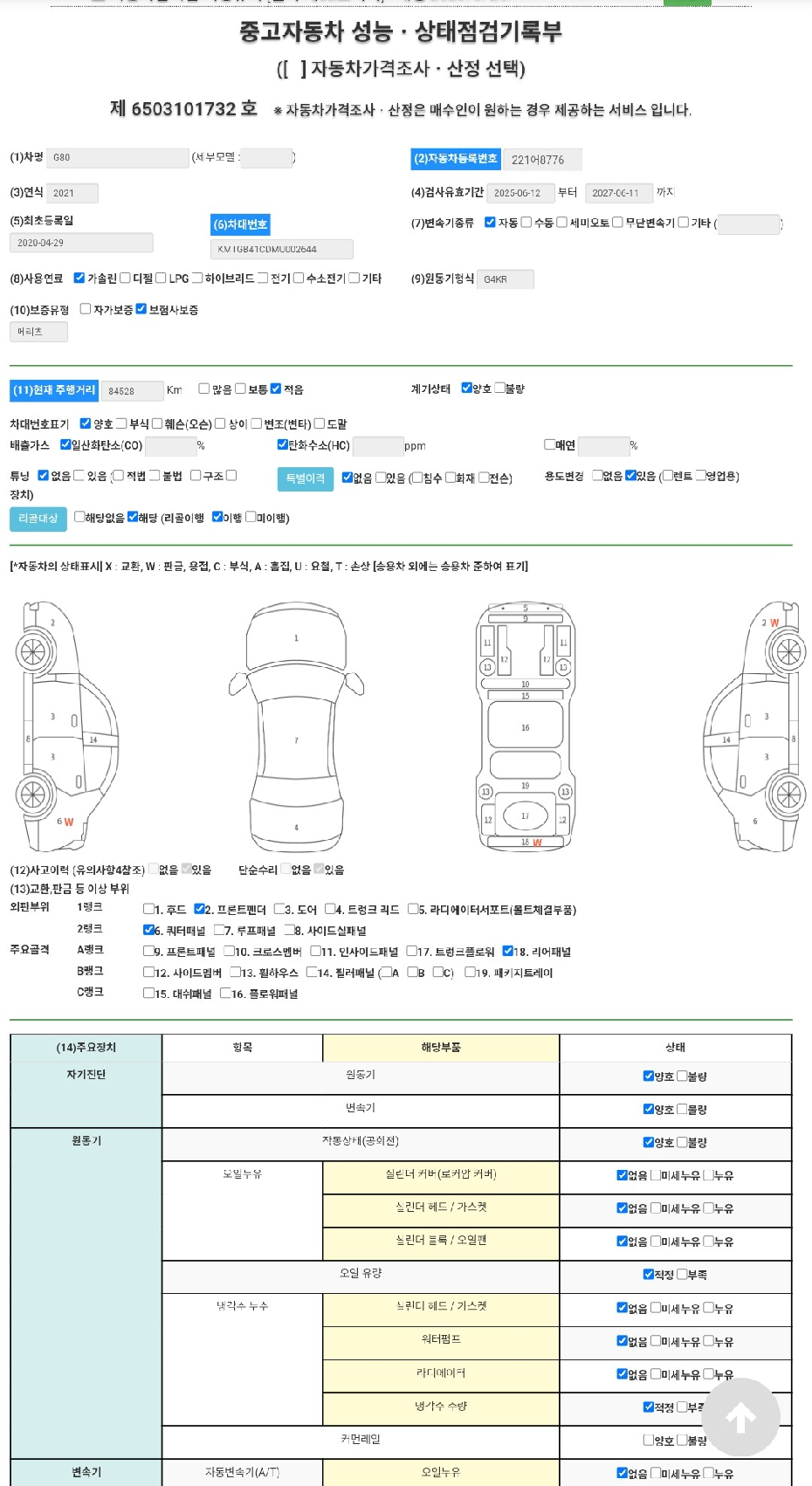Check the 많음 mileage checkbox
The height and width of the screenshot is (1486, 812).
pos(204,389)
